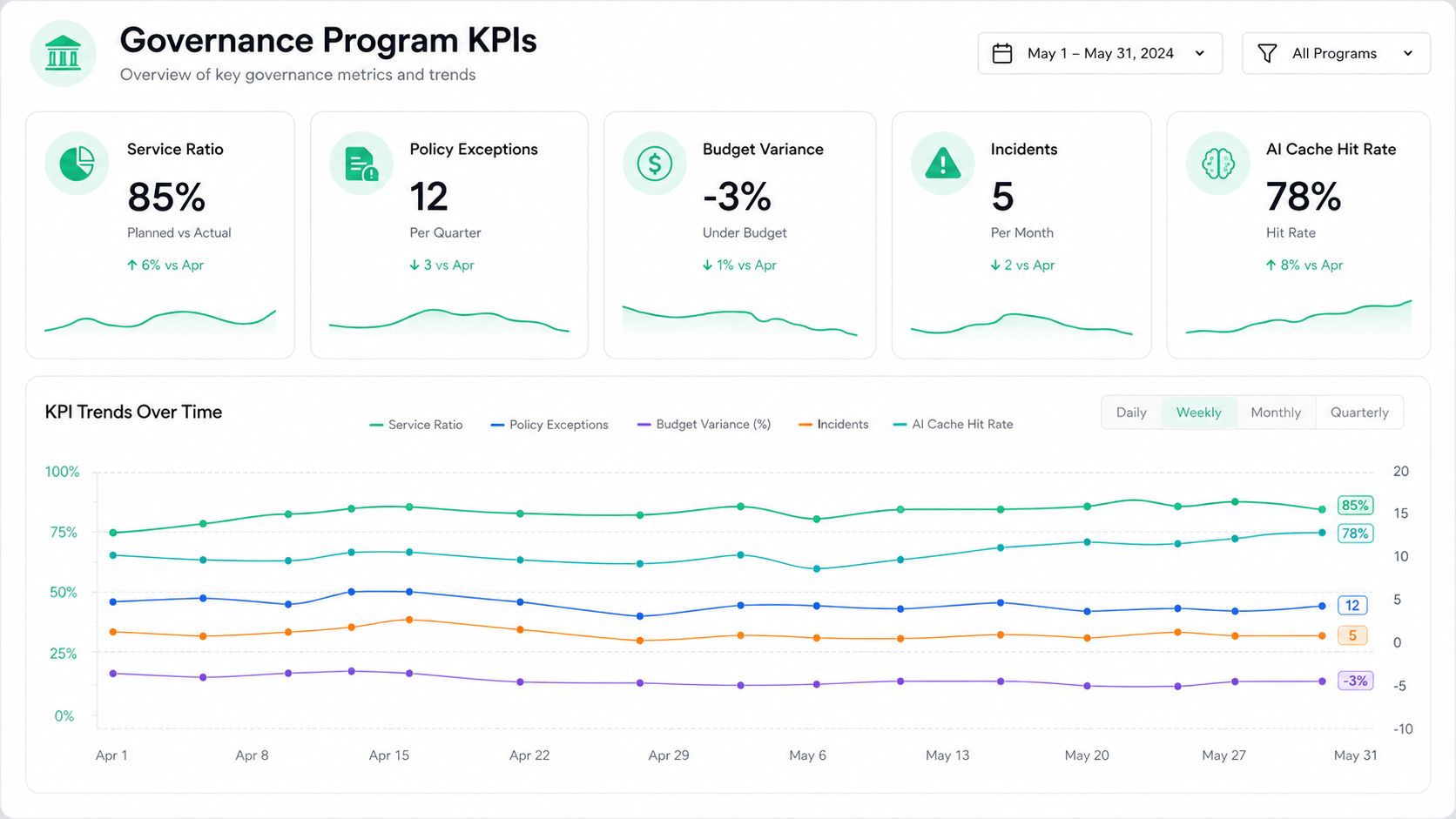Toggle Service Ratio legend series
Screen dimensions: 1456x819
(x=416, y=425)
